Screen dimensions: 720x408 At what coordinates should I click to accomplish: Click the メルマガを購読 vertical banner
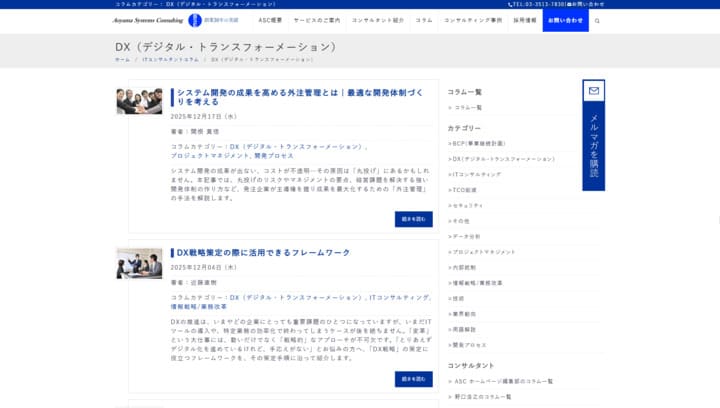[594, 145]
